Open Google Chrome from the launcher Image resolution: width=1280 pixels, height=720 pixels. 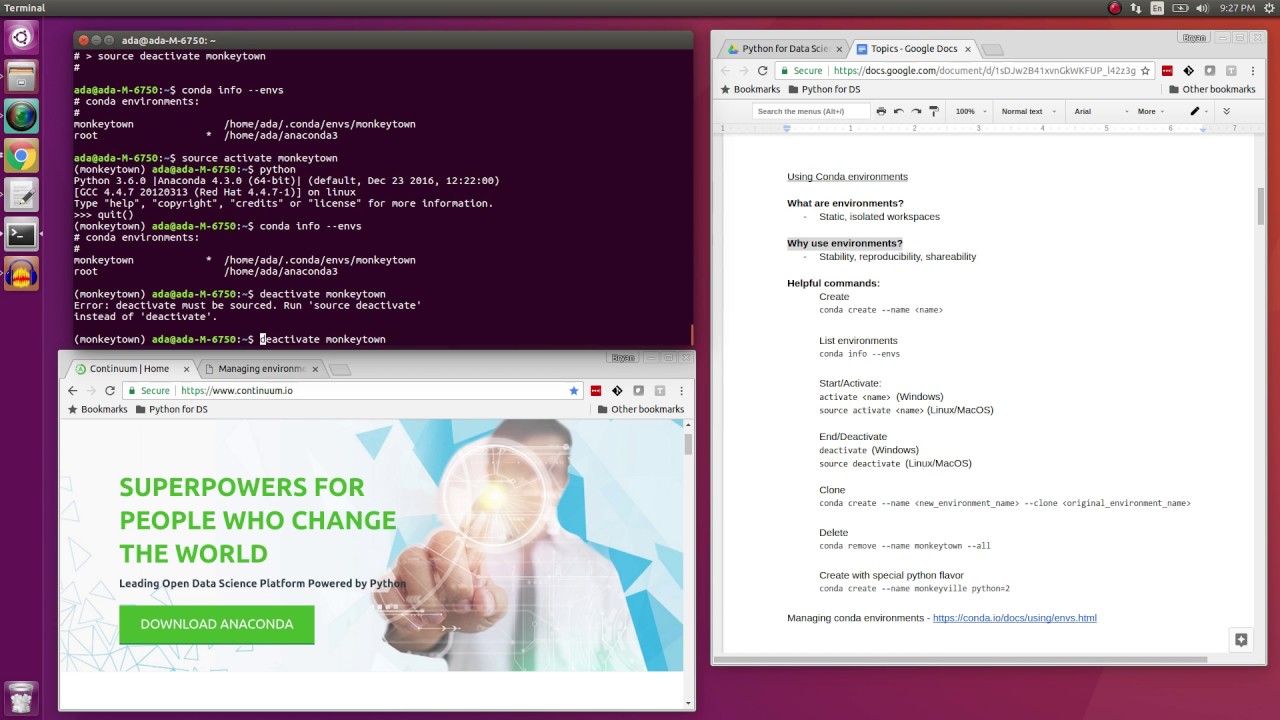click(21, 156)
